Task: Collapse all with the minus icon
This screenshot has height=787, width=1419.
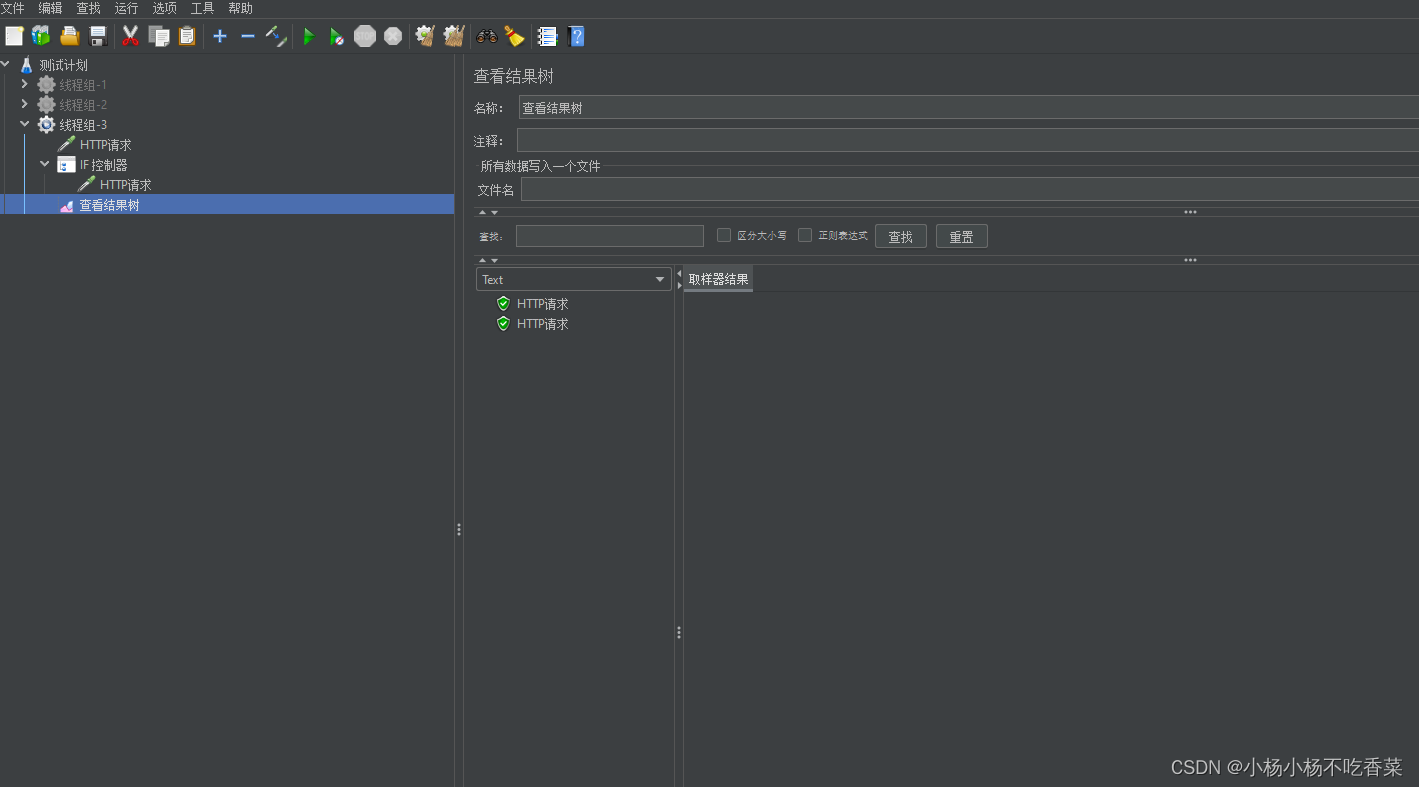Action: coord(248,37)
